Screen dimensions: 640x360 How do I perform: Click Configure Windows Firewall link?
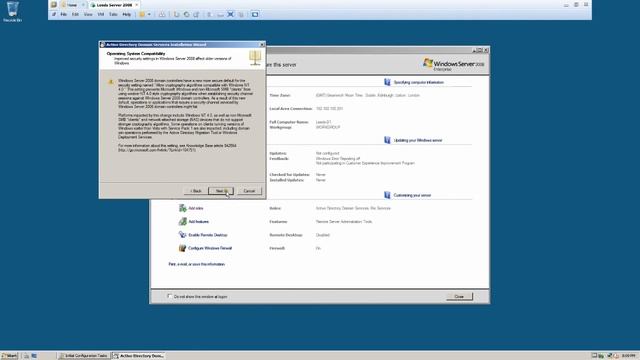point(210,248)
